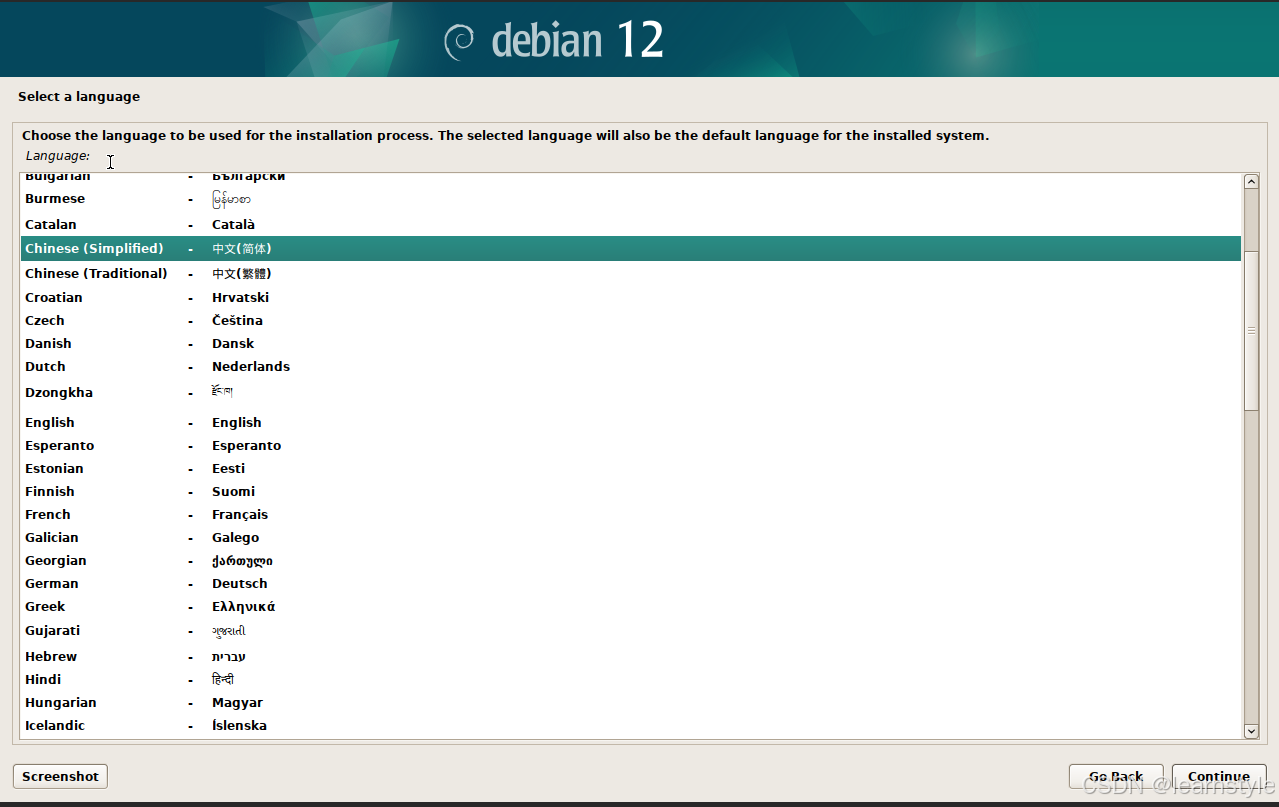Pick Dutch as the language
The height and width of the screenshot is (807, 1279).
tap(631, 366)
